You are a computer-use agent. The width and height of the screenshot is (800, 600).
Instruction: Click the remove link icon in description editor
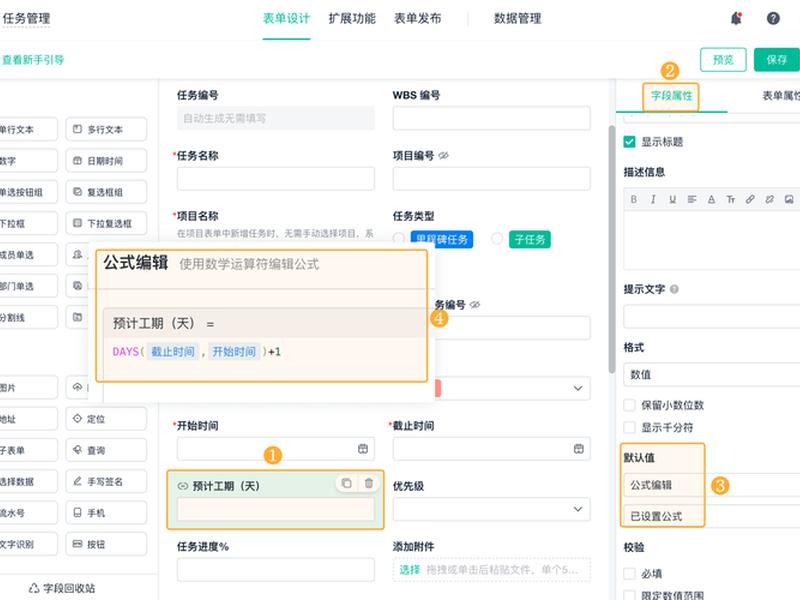[x=769, y=199]
